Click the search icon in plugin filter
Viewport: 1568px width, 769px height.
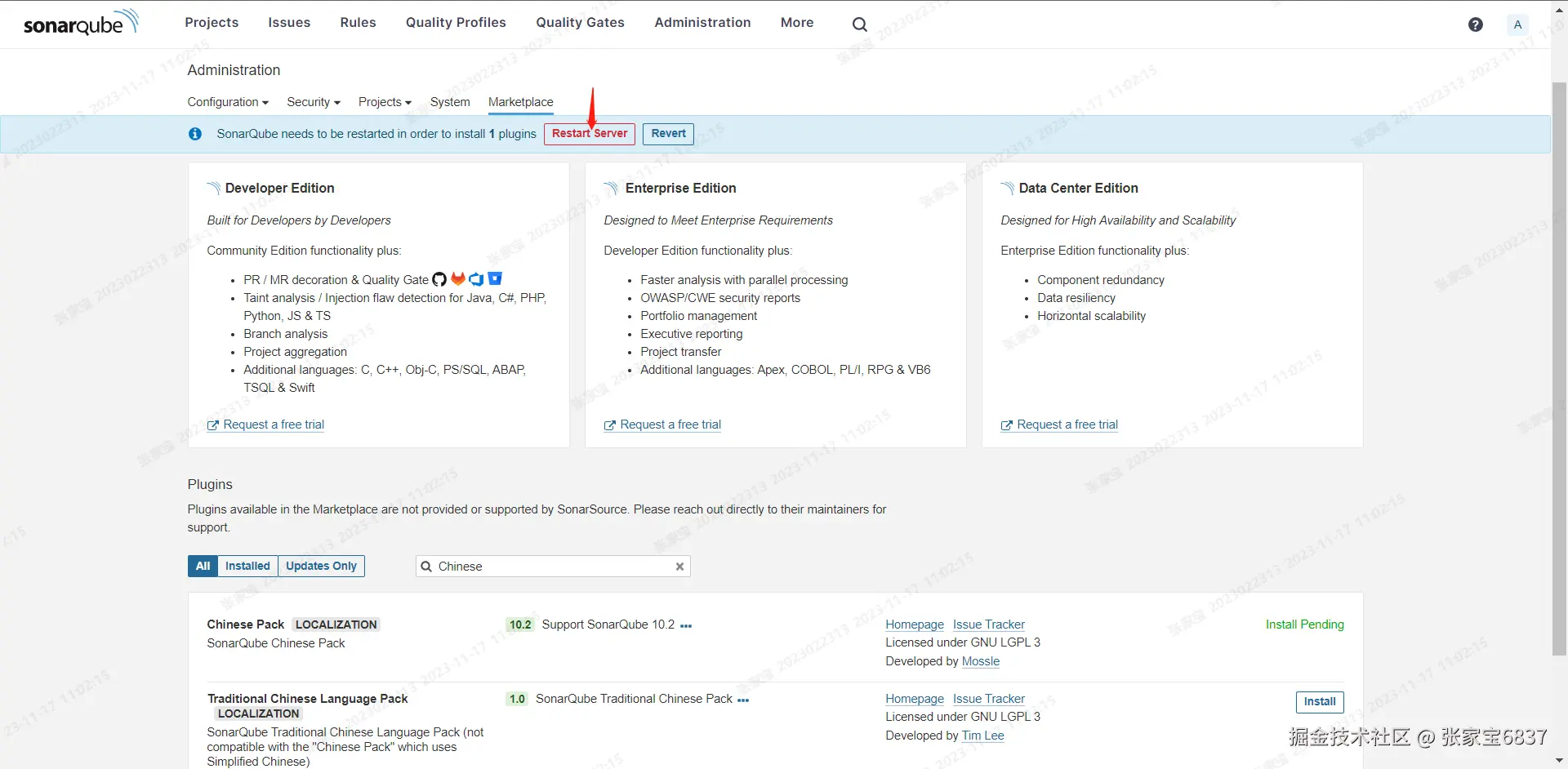(425, 567)
